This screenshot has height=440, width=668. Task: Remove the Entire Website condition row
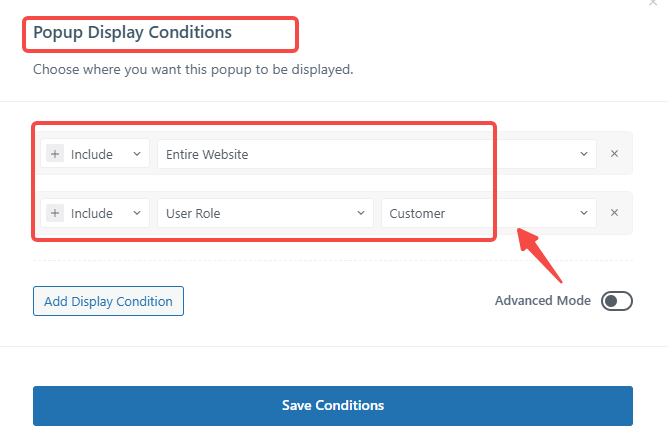(615, 154)
